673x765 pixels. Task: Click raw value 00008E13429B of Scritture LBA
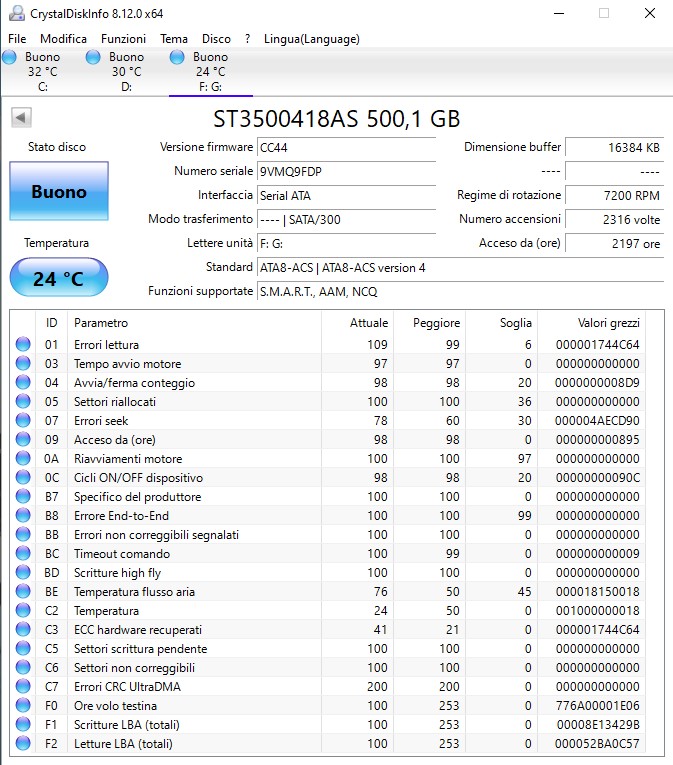[x=598, y=725]
